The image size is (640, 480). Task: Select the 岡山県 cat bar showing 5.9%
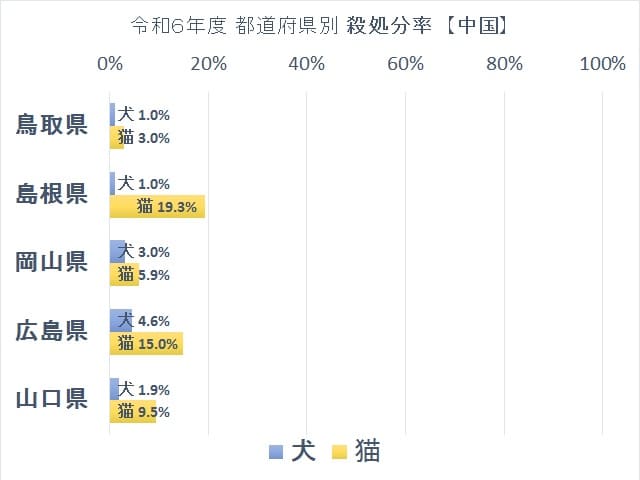pos(124,275)
